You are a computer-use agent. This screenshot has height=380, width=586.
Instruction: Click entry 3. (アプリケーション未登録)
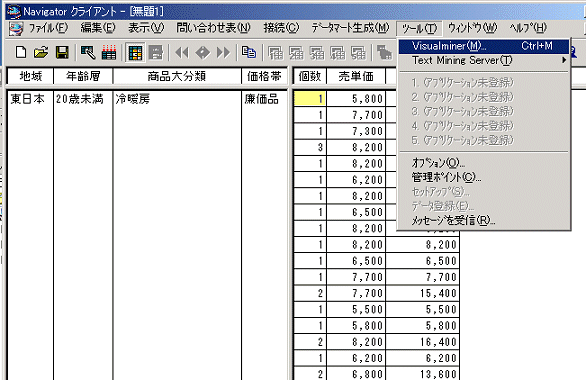484,111
